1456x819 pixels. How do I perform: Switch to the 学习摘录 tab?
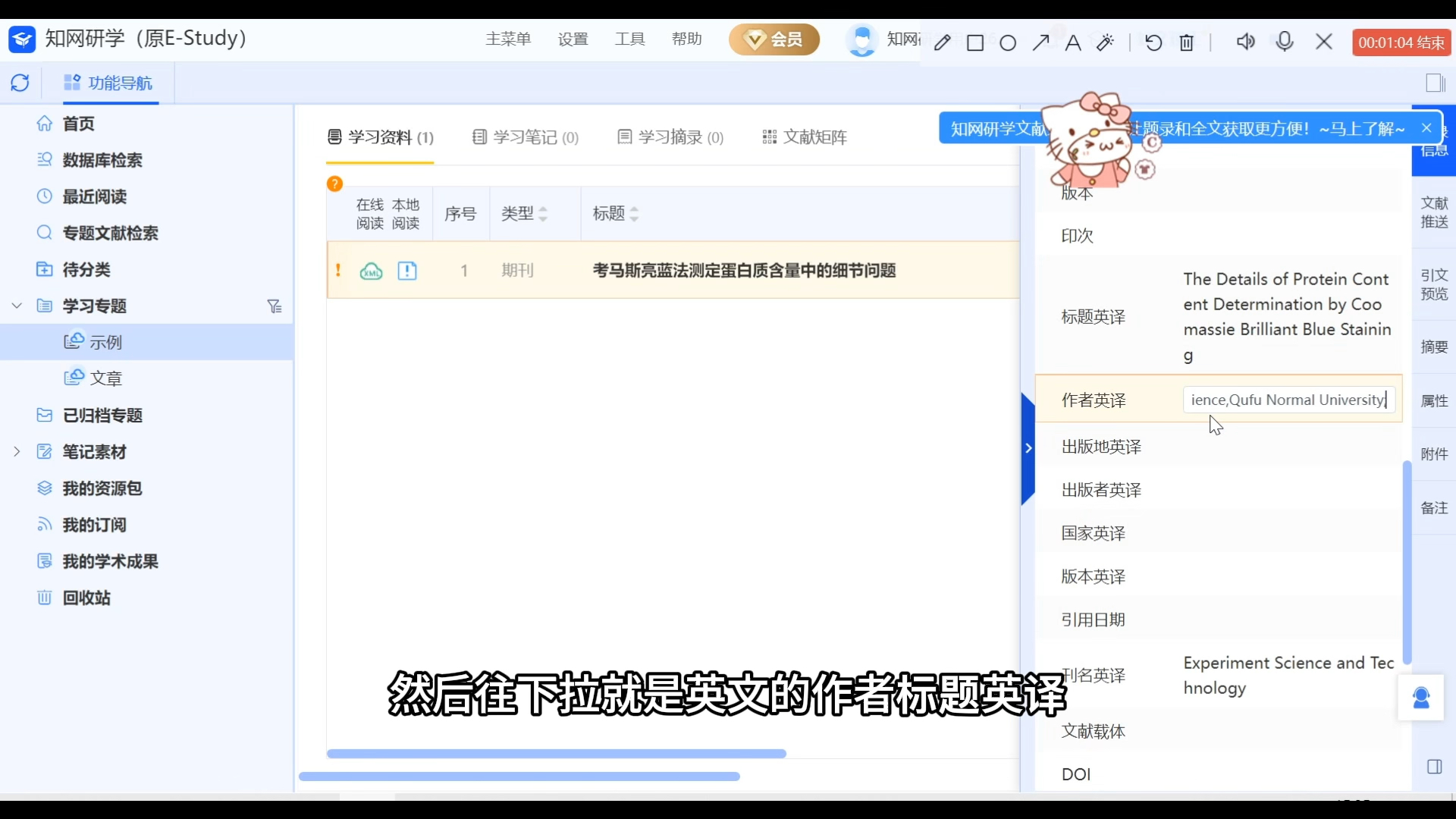click(x=670, y=137)
